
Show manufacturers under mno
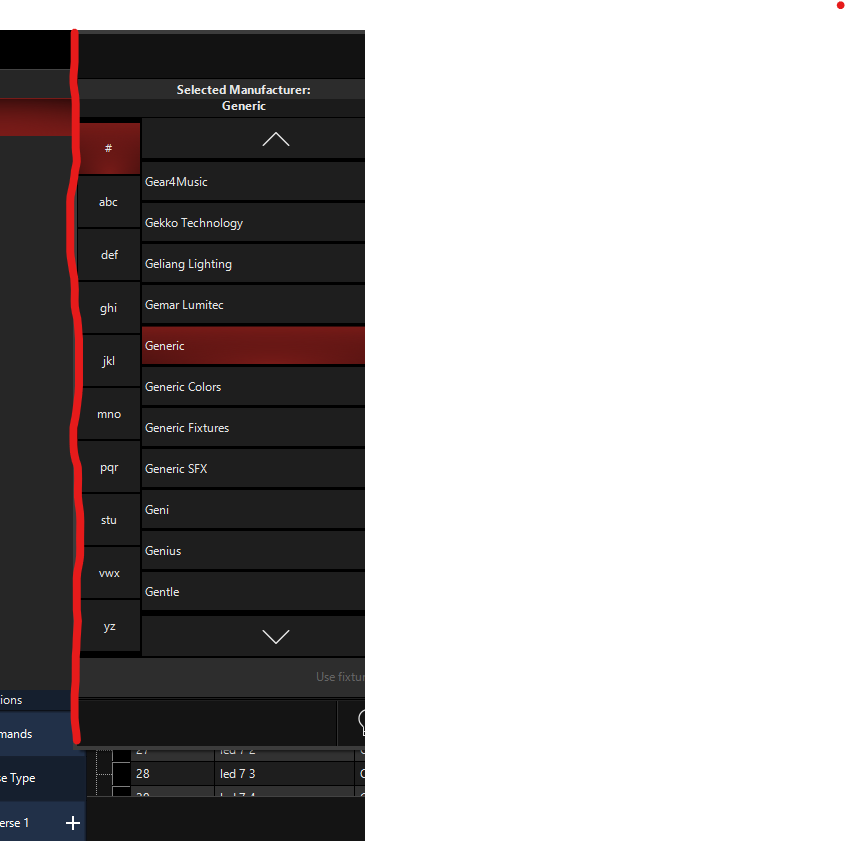(x=109, y=414)
